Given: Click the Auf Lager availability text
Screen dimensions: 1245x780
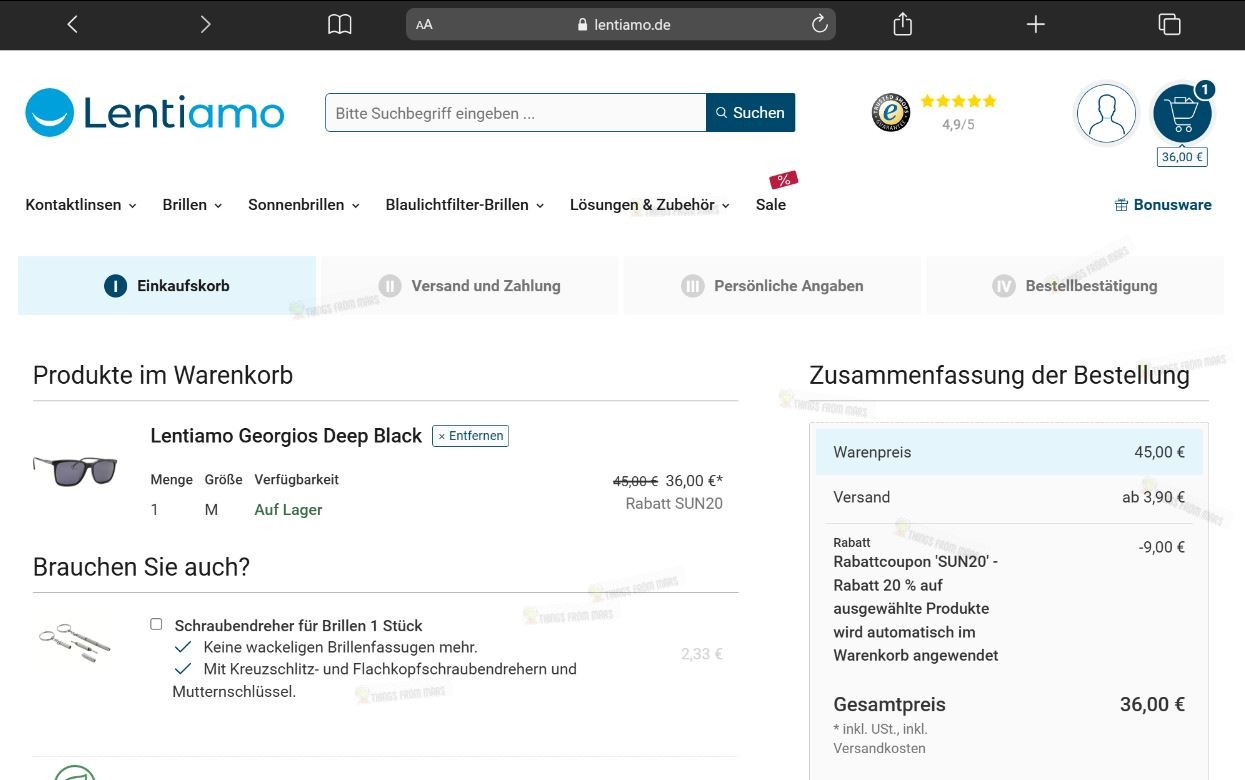Looking at the screenshot, I should click(288, 510).
